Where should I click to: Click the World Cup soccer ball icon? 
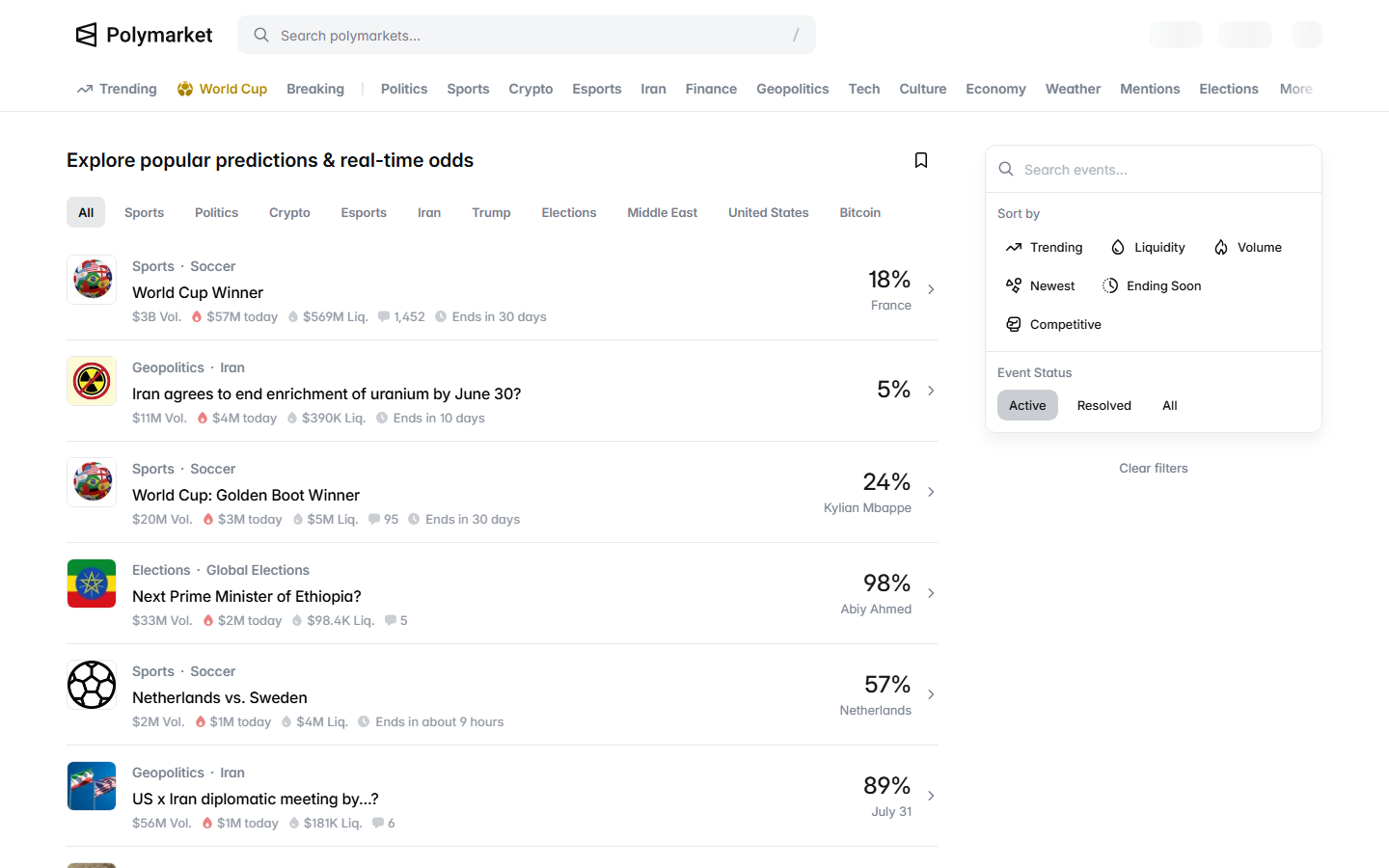(185, 89)
